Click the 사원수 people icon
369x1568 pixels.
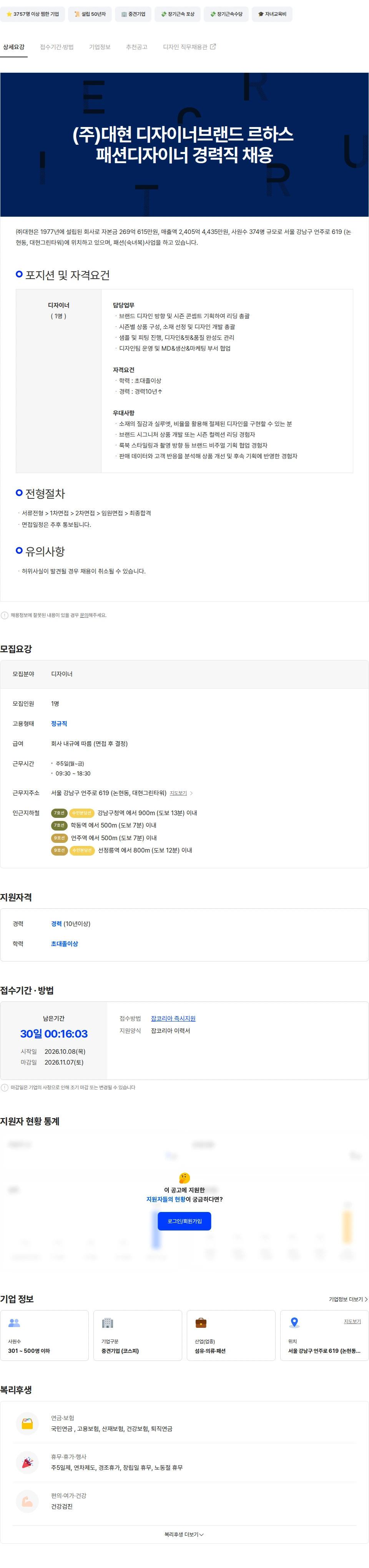14,1323
